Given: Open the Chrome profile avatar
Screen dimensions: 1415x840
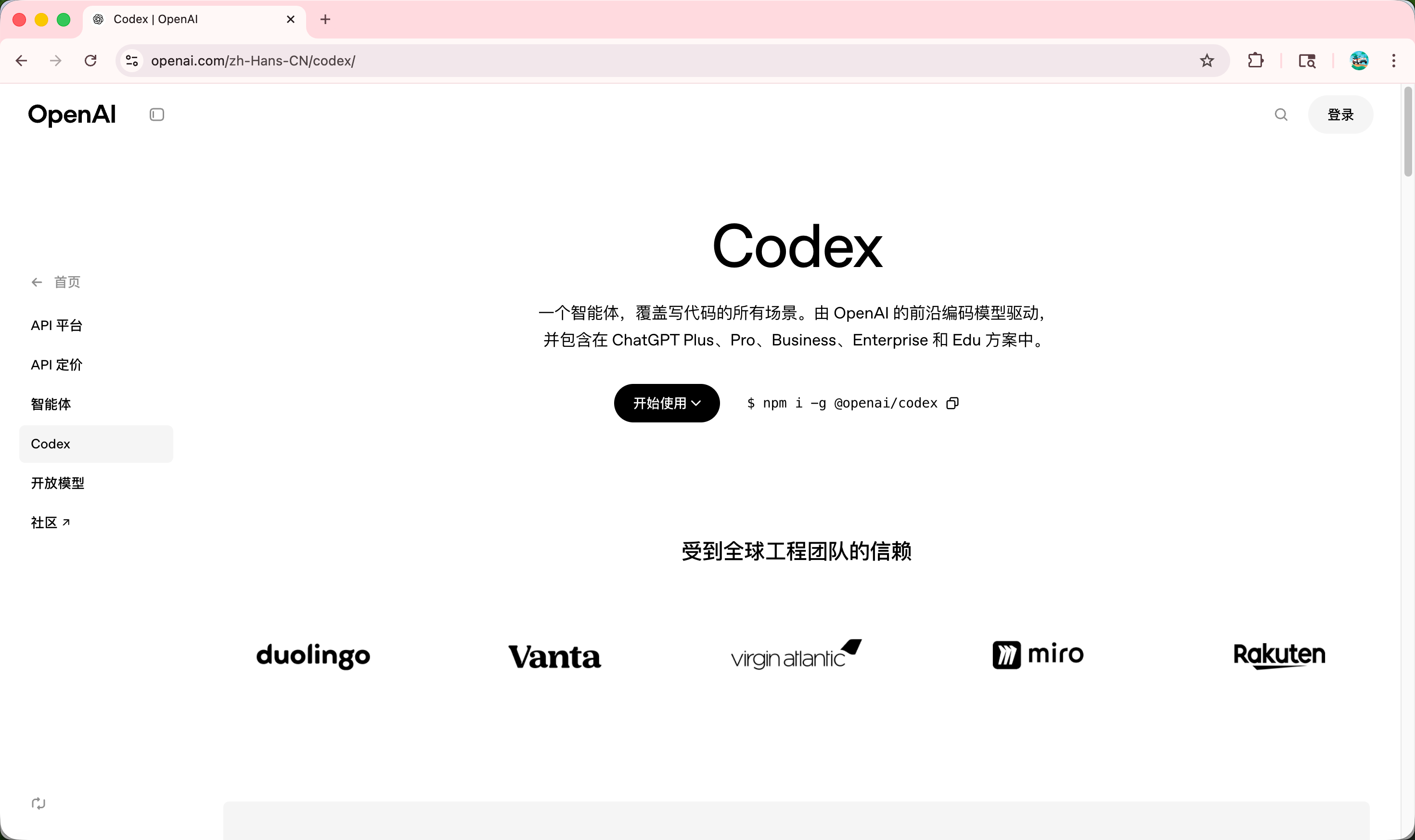Looking at the screenshot, I should click(x=1358, y=61).
